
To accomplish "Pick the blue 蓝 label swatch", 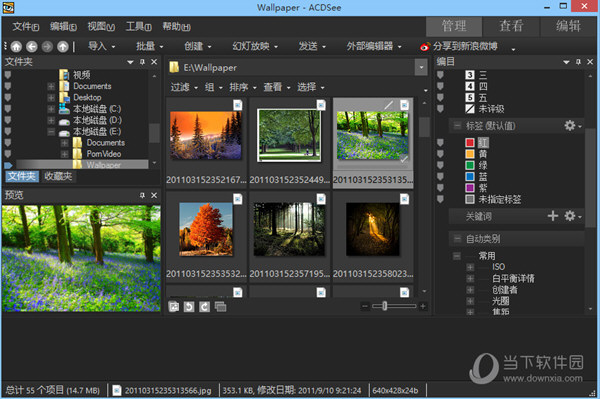I will click(x=470, y=177).
